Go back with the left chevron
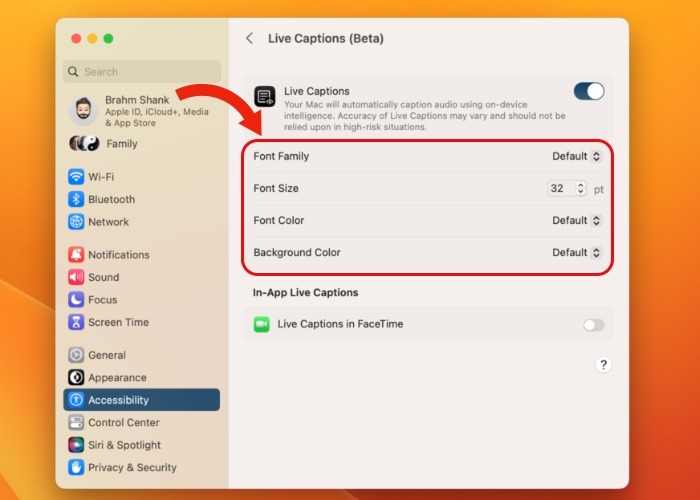Screen dimensions: 700x500 (250, 38)
